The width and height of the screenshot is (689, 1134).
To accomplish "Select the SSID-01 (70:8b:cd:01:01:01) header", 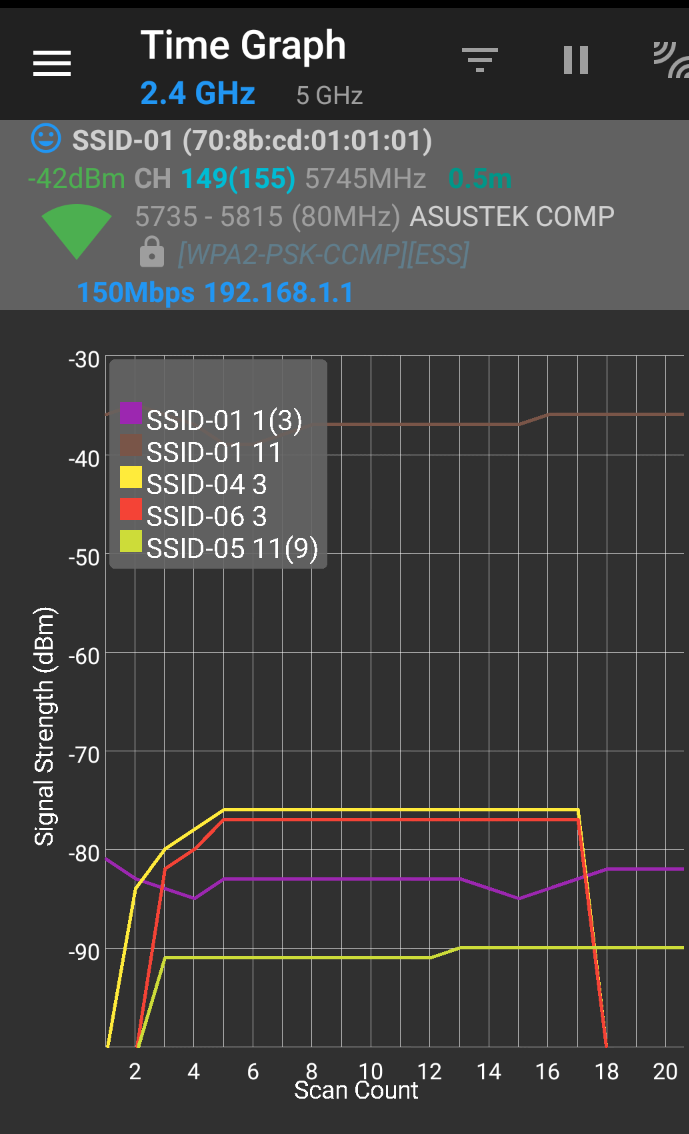I will point(251,141).
